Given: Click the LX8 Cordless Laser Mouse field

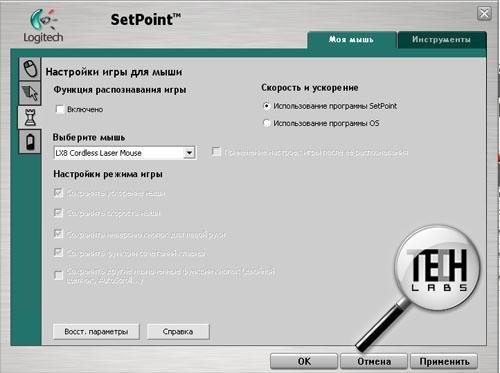Looking at the screenshot, I should [125, 153].
